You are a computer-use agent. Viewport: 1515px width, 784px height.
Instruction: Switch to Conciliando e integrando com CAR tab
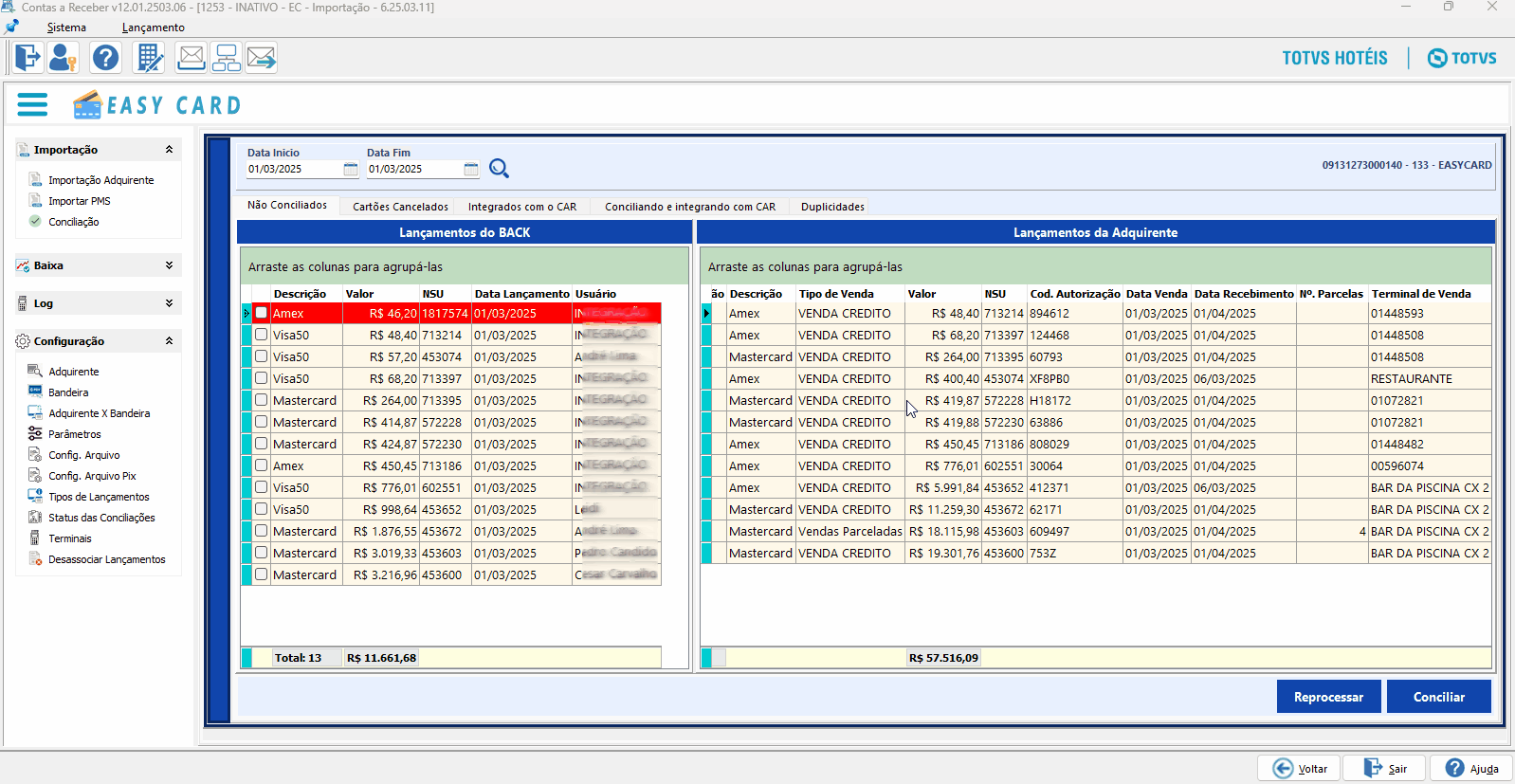point(690,207)
